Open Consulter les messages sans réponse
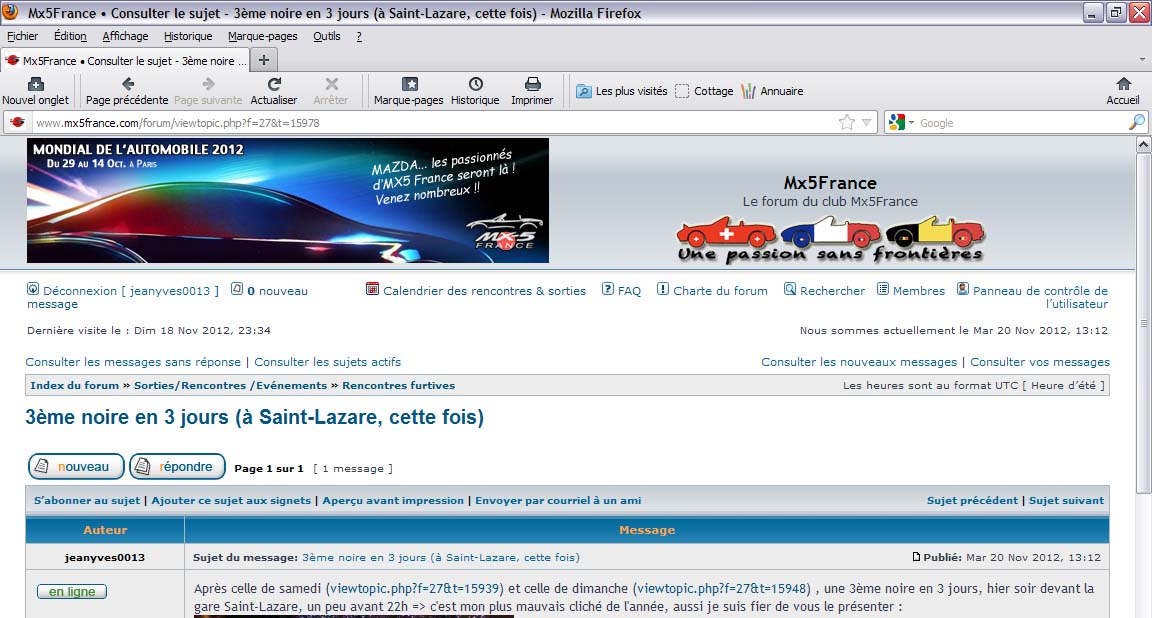1152x618 pixels. coord(133,362)
